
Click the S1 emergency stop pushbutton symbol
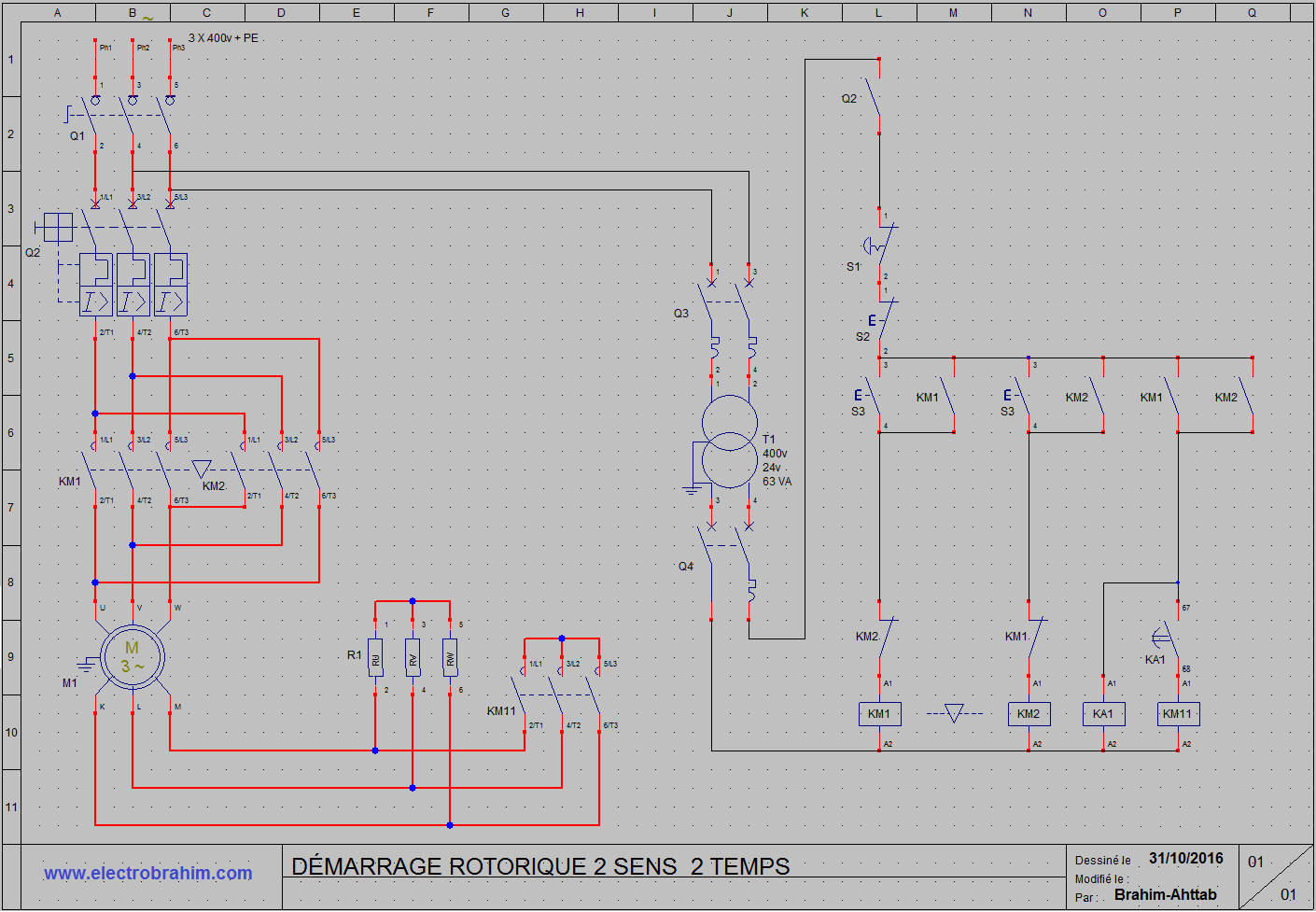880,246
